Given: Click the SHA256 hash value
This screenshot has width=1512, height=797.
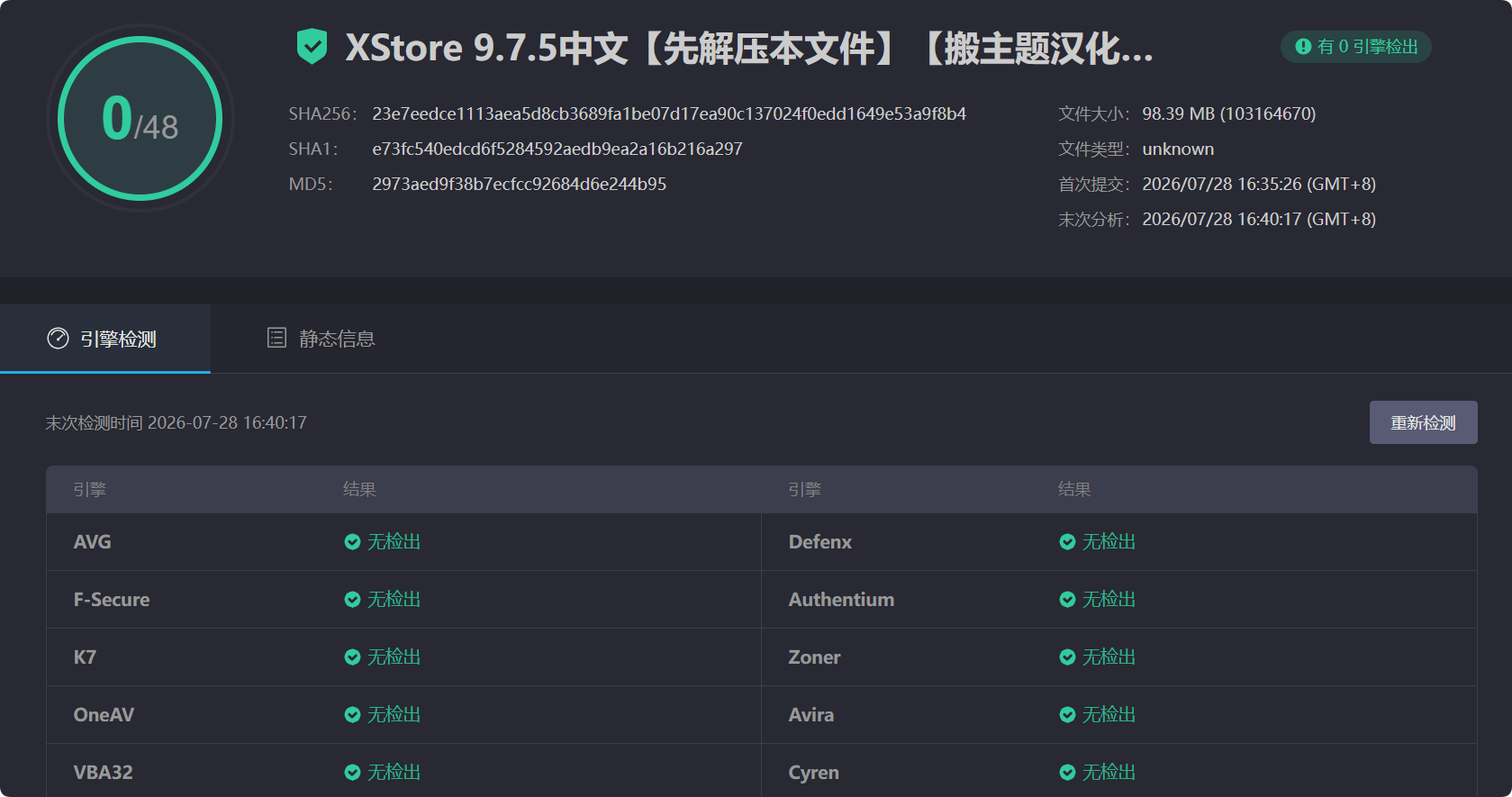Looking at the screenshot, I should coord(669,114).
